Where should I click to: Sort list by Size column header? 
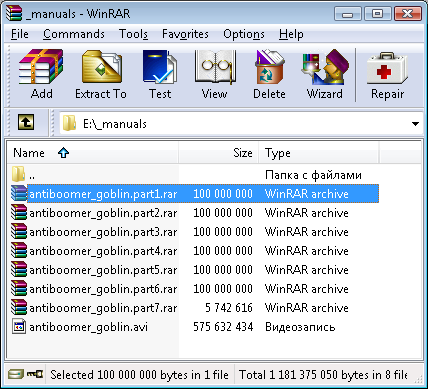(x=219, y=153)
